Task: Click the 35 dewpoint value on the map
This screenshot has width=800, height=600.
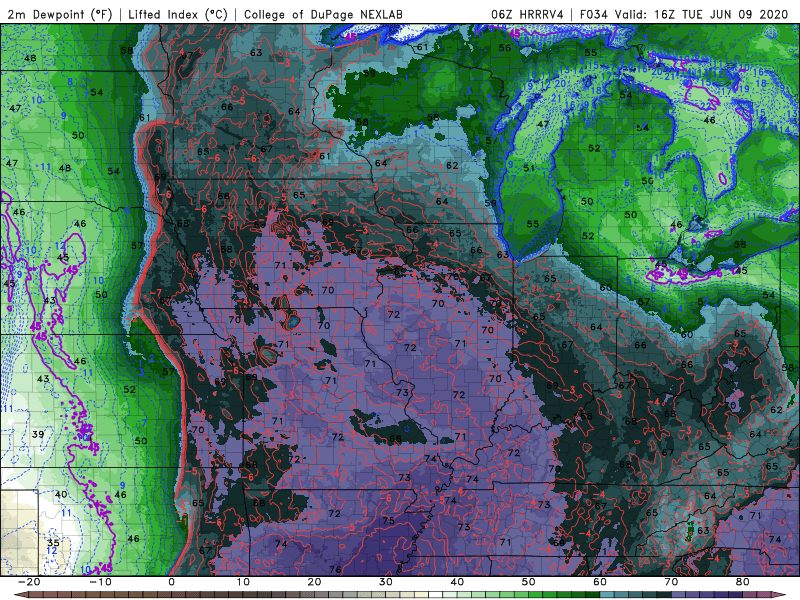Action: click(x=53, y=542)
